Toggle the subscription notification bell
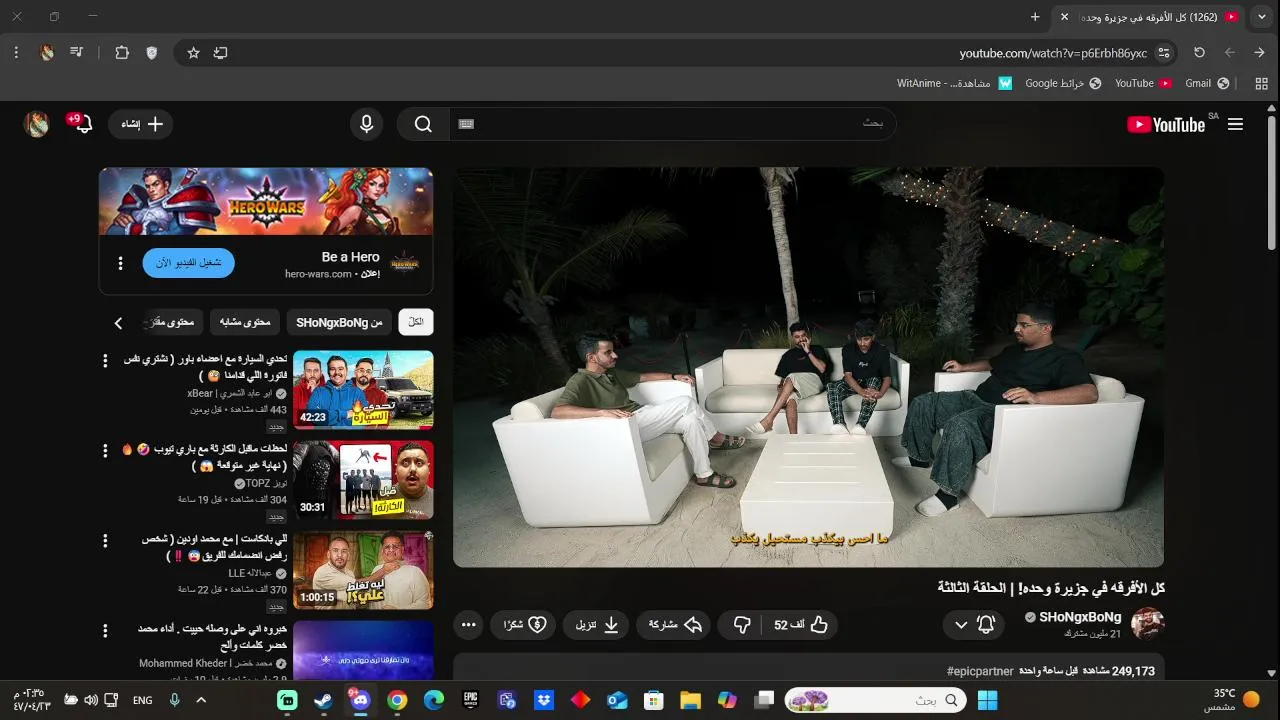This screenshot has width=1280, height=720. click(986, 625)
